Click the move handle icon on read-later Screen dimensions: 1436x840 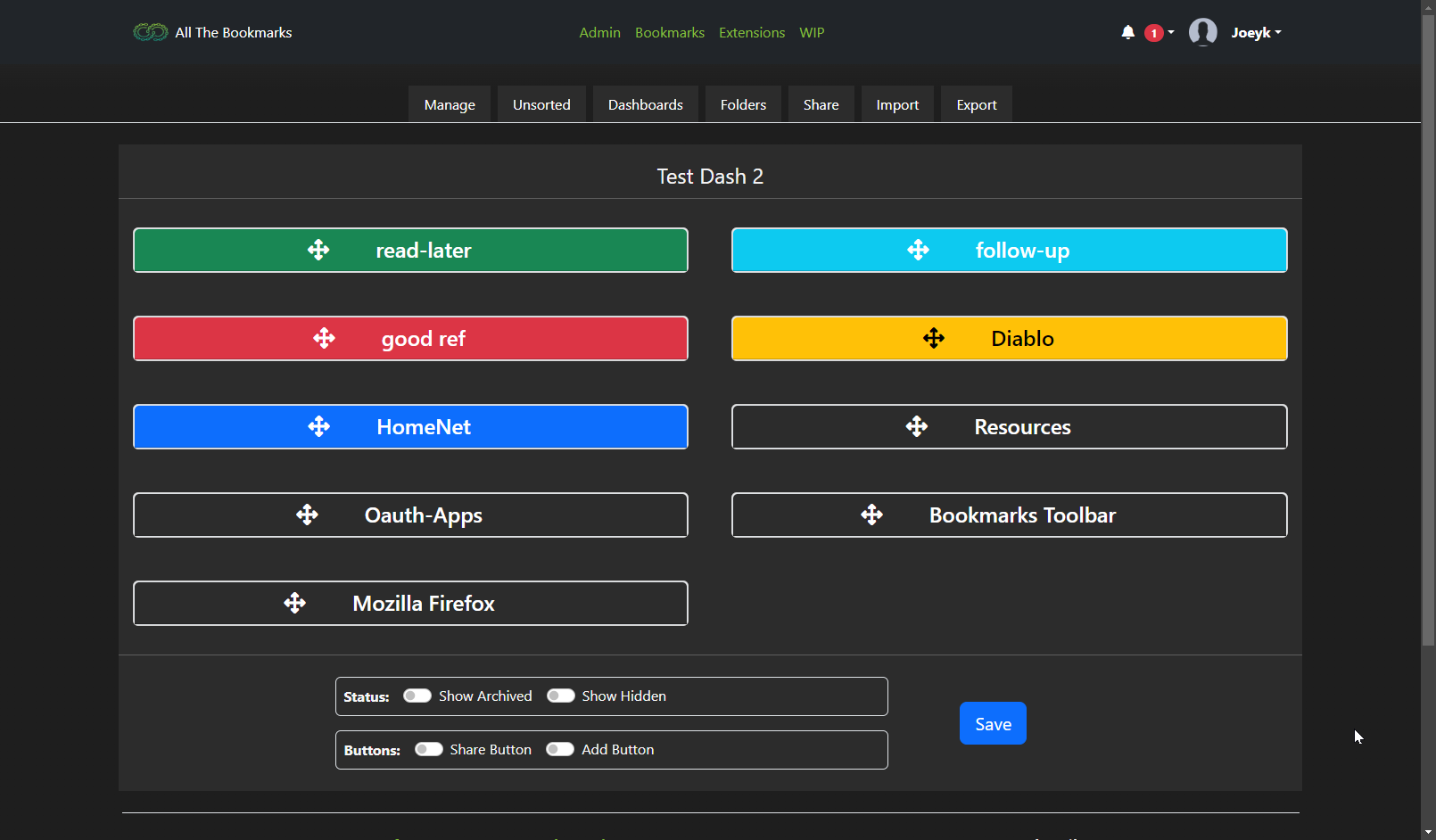(318, 250)
